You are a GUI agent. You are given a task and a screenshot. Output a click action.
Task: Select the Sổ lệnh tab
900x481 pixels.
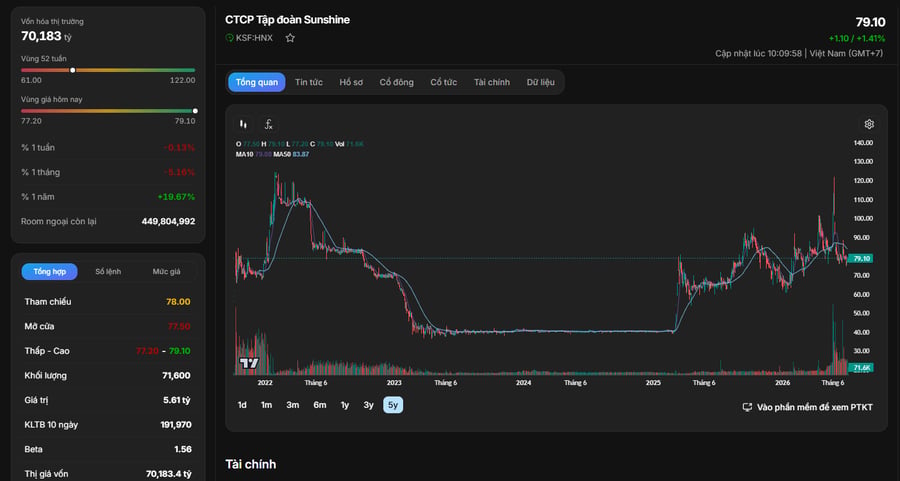(x=108, y=271)
